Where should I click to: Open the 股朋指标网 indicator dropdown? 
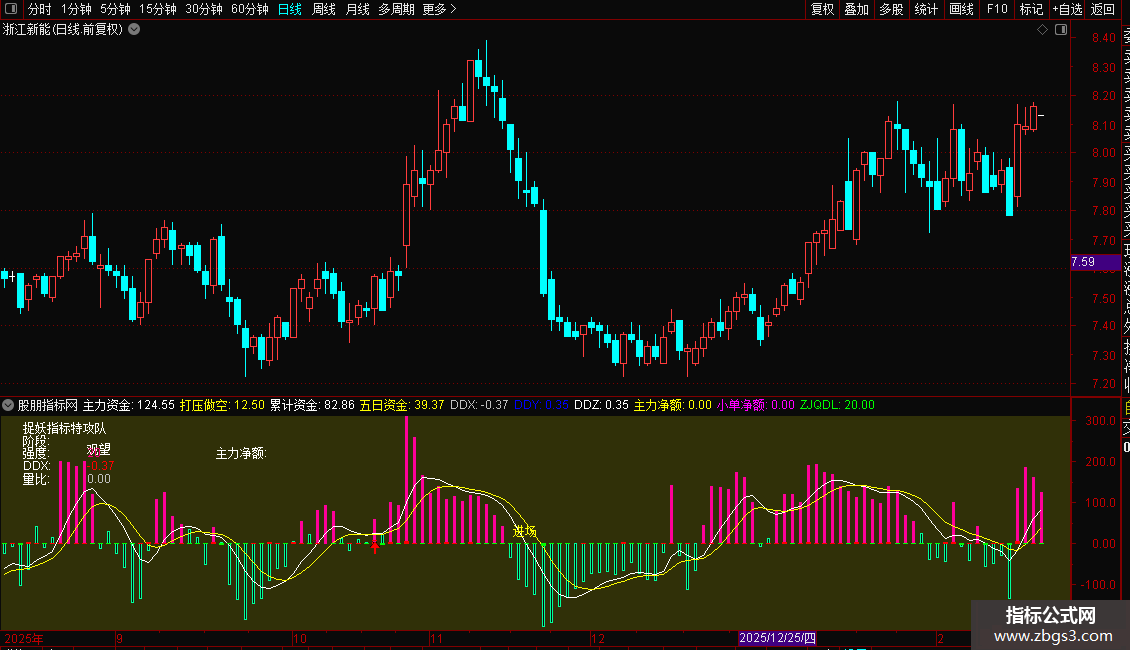tap(8, 405)
